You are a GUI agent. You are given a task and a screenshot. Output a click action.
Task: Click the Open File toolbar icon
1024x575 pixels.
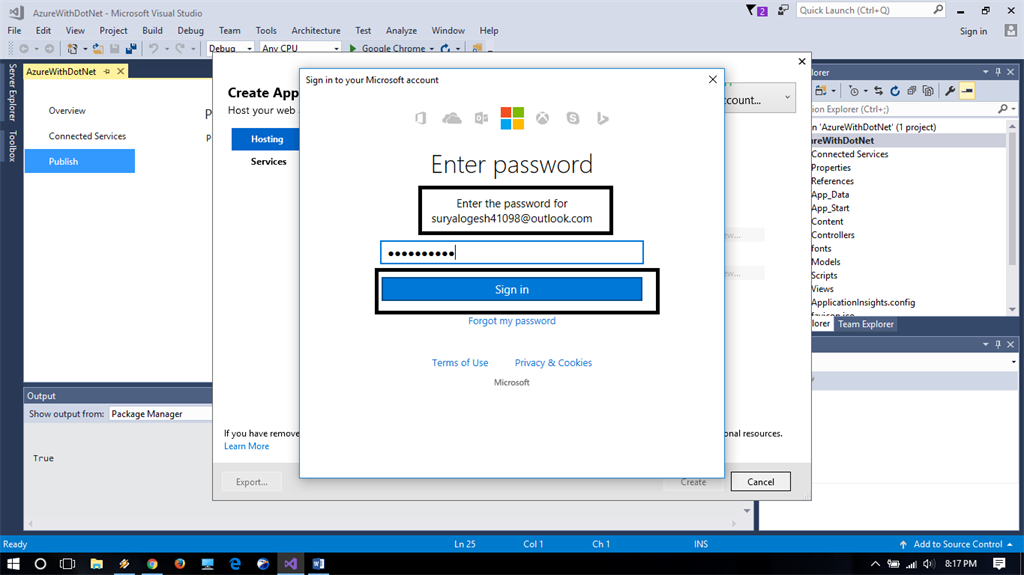coord(98,48)
